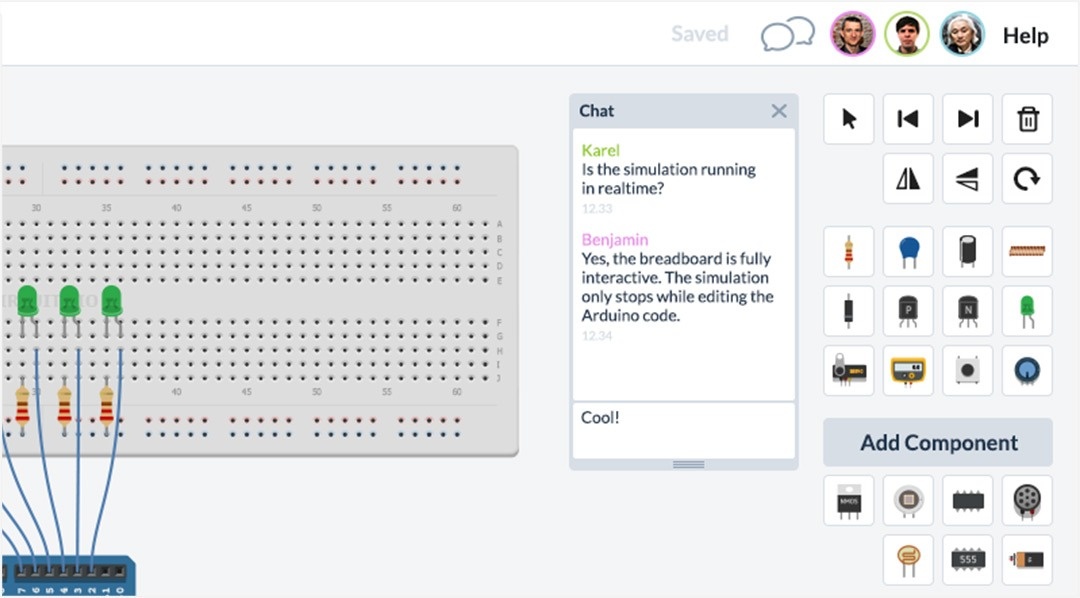Delete selection with the trash icon
The height and width of the screenshot is (598, 1080).
tap(1027, 120)
